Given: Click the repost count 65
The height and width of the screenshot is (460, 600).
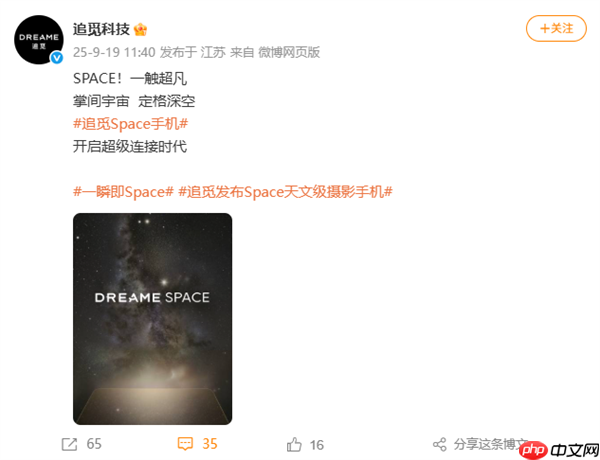Looking at the screenshot, I should [94, 444].
